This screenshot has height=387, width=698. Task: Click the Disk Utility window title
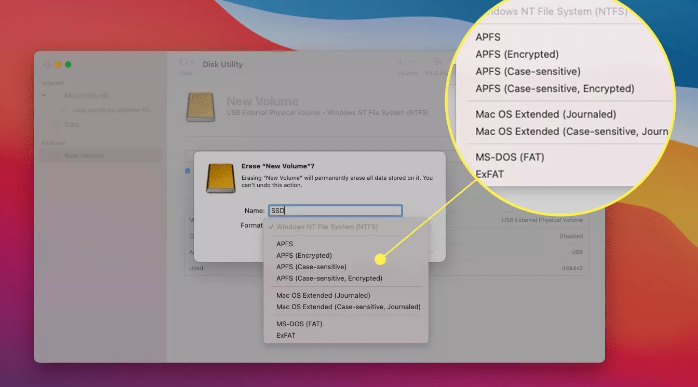(x=222, y=64)
